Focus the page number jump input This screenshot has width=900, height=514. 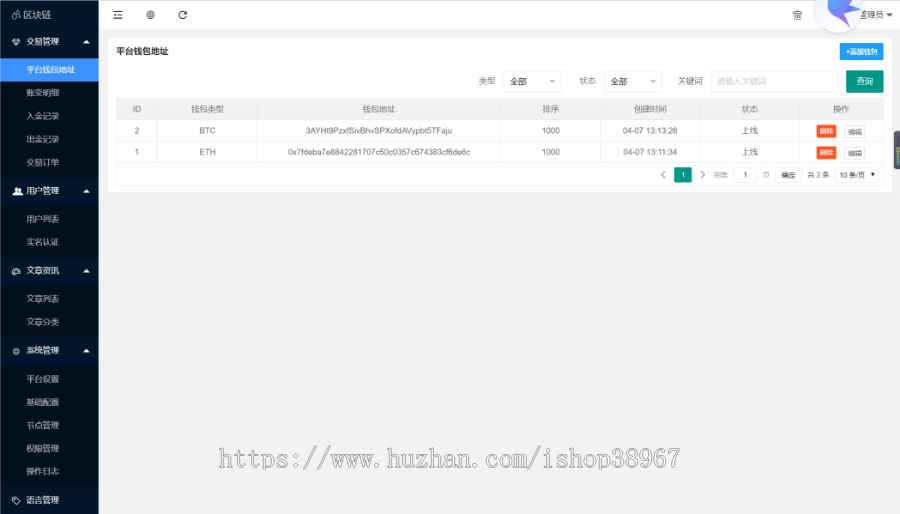[745, 174]
